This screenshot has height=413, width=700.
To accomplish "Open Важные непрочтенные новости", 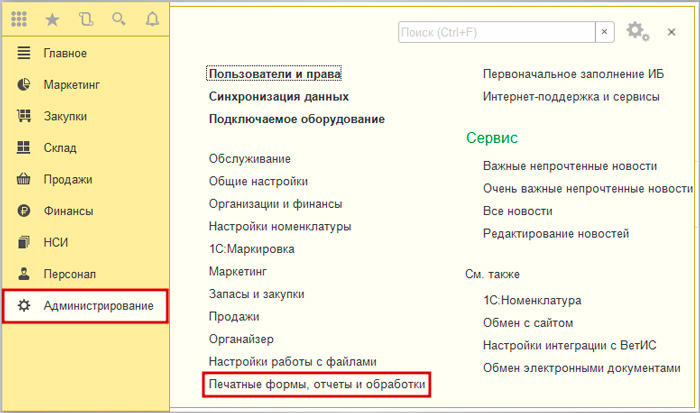I will [570, 166].
